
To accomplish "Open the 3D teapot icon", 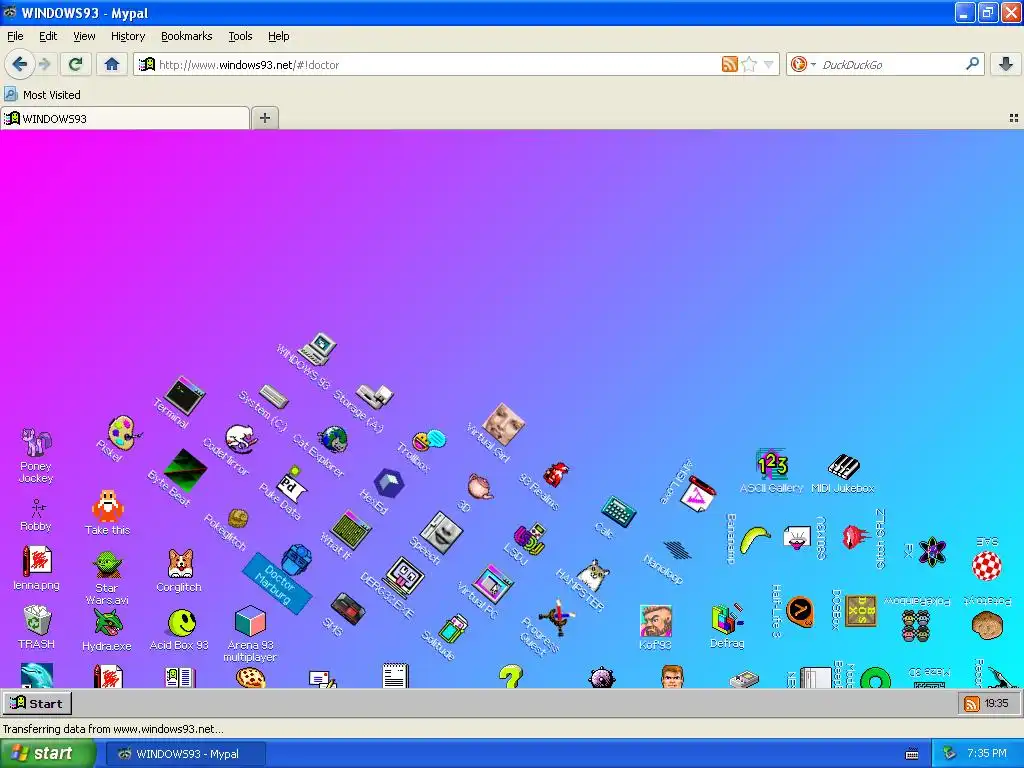I will click(x=480, y=487).
